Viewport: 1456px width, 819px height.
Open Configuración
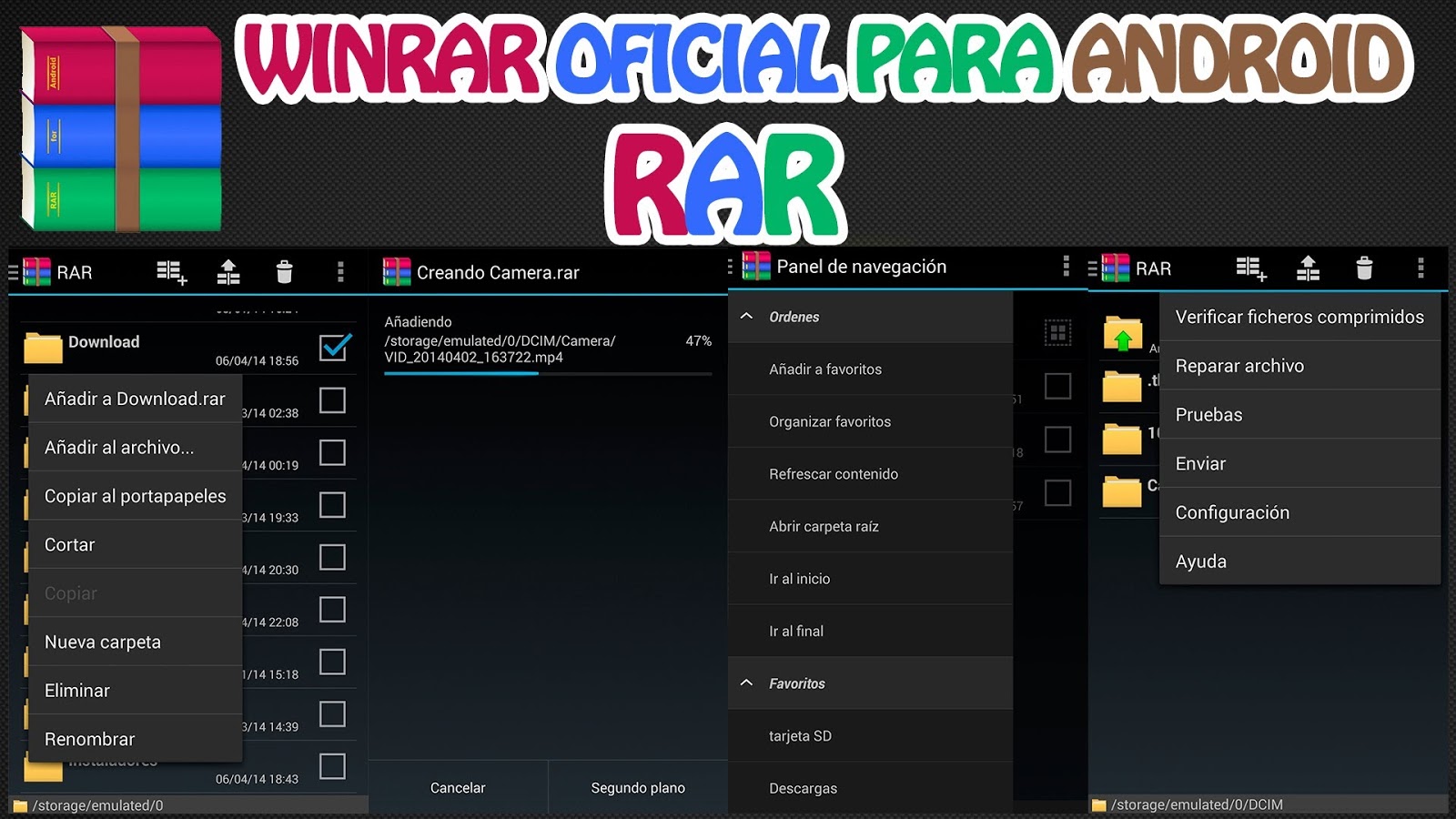click(x=1299, y=512)
